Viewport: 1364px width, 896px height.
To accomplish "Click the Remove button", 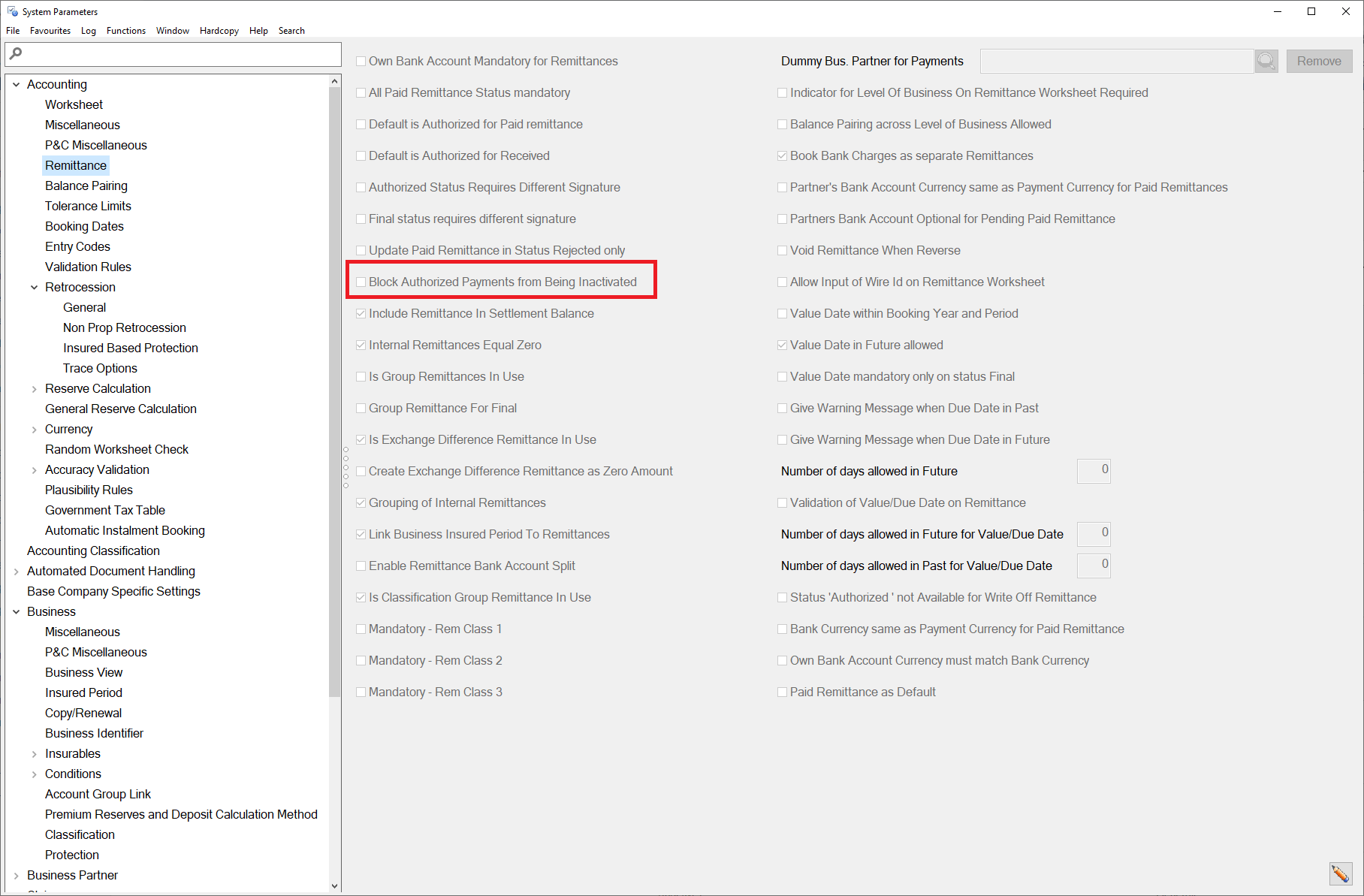I will pyautogui.click(x=1320, y=61).
